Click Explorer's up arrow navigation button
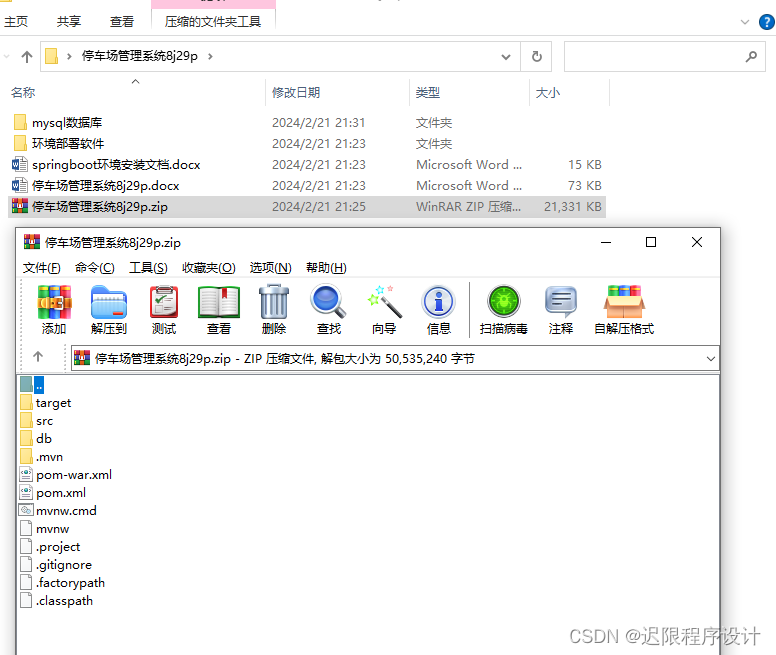 (27, 57)
